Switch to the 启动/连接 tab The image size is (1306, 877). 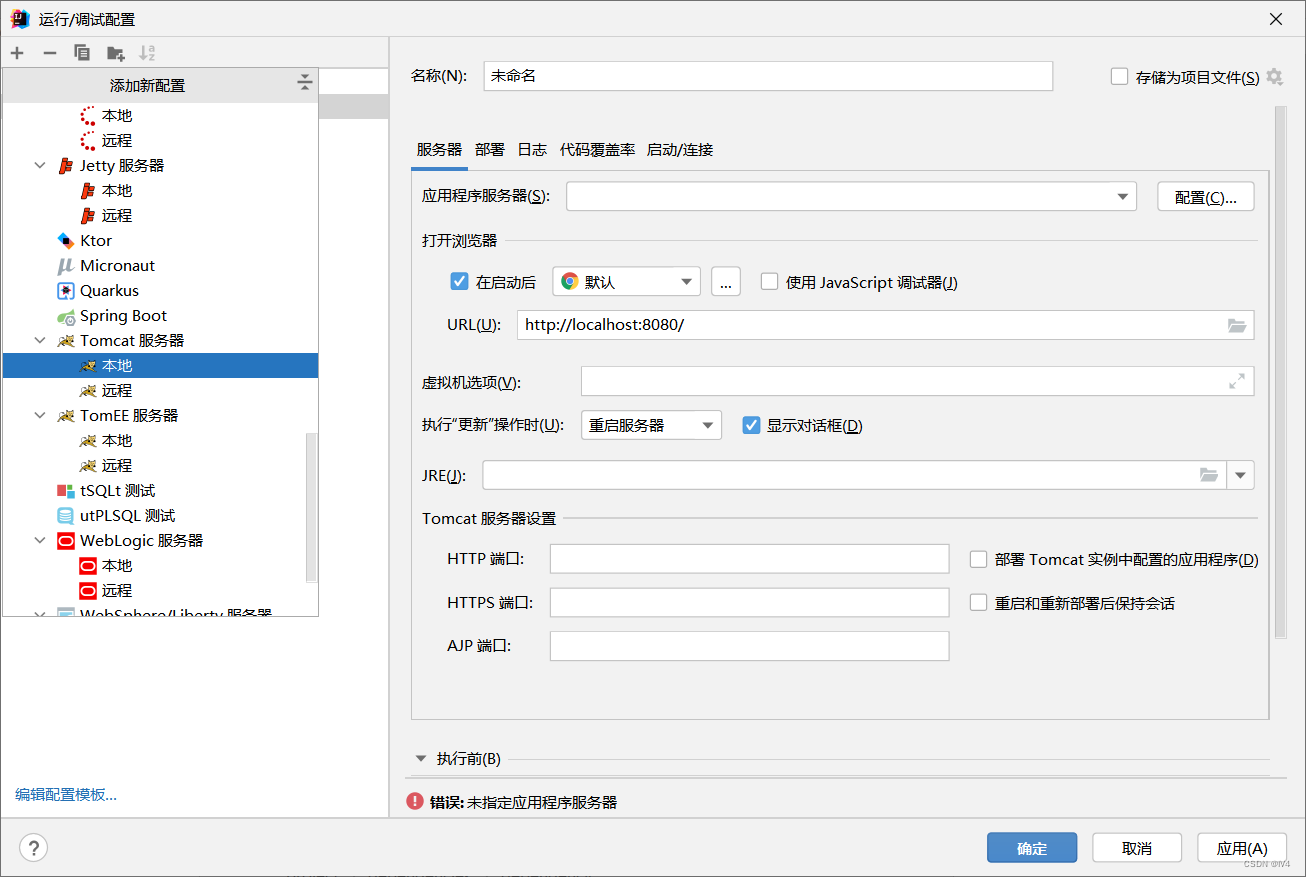click(680, 150)
